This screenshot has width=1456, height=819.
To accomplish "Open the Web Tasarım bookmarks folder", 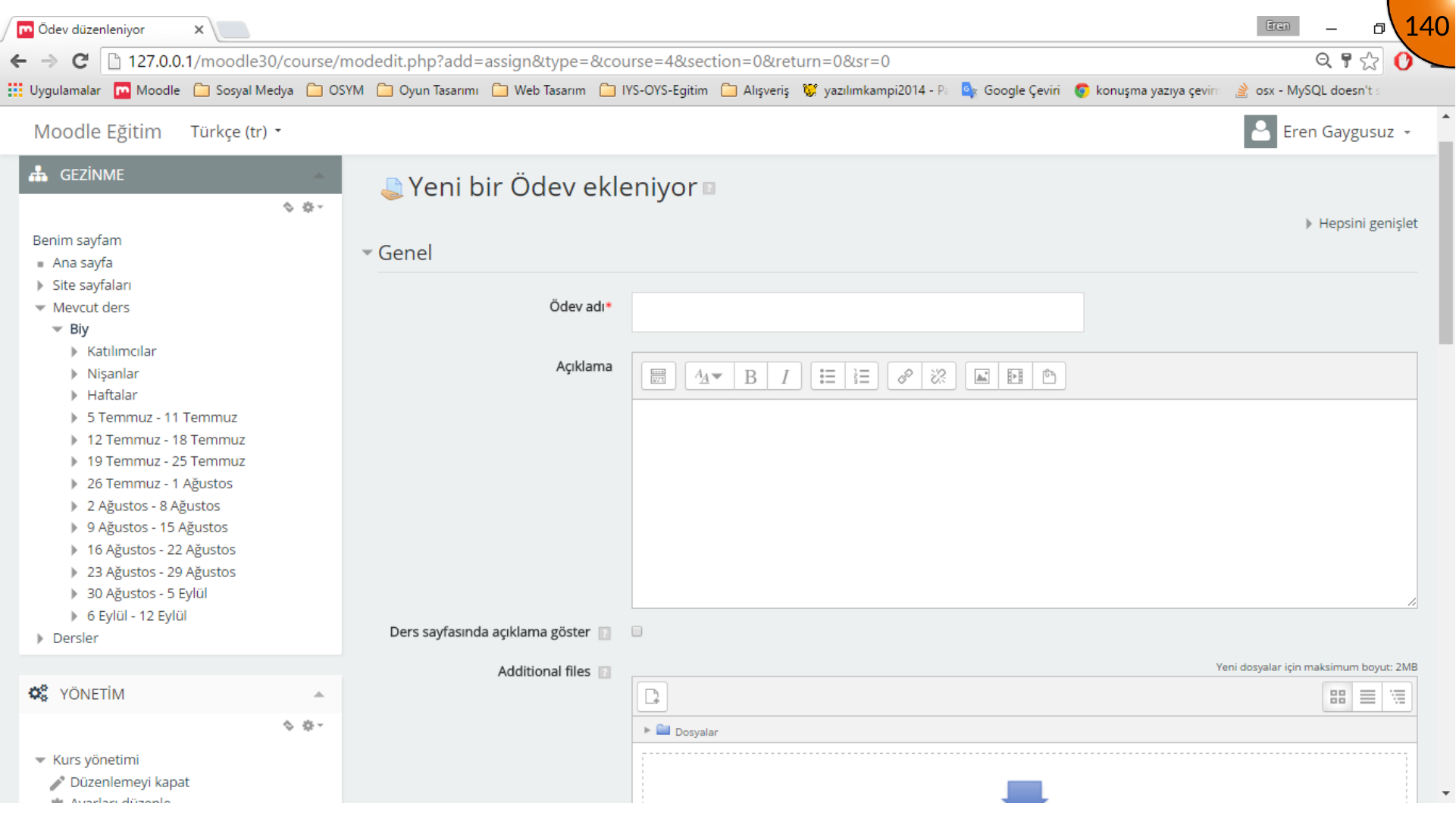I will [539, 90].
